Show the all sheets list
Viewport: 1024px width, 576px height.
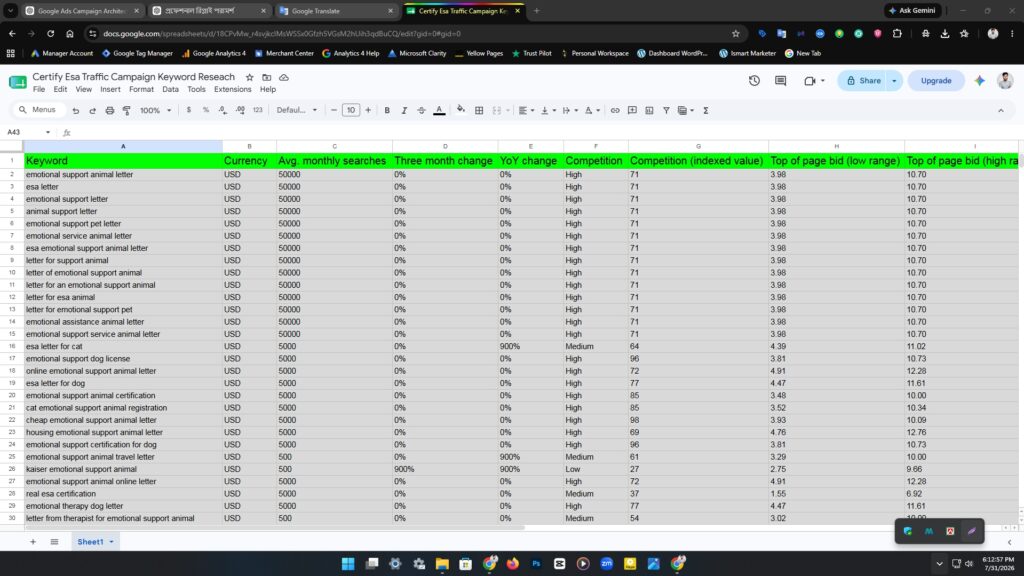click(x=54, y=542)
